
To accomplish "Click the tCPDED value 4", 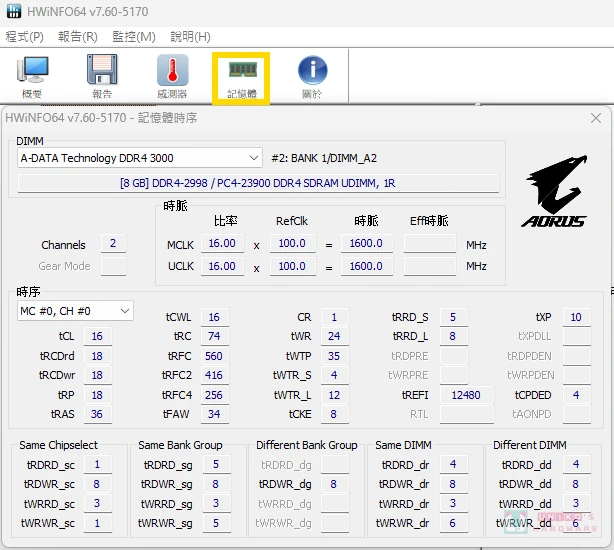I will tap(576, 395).
